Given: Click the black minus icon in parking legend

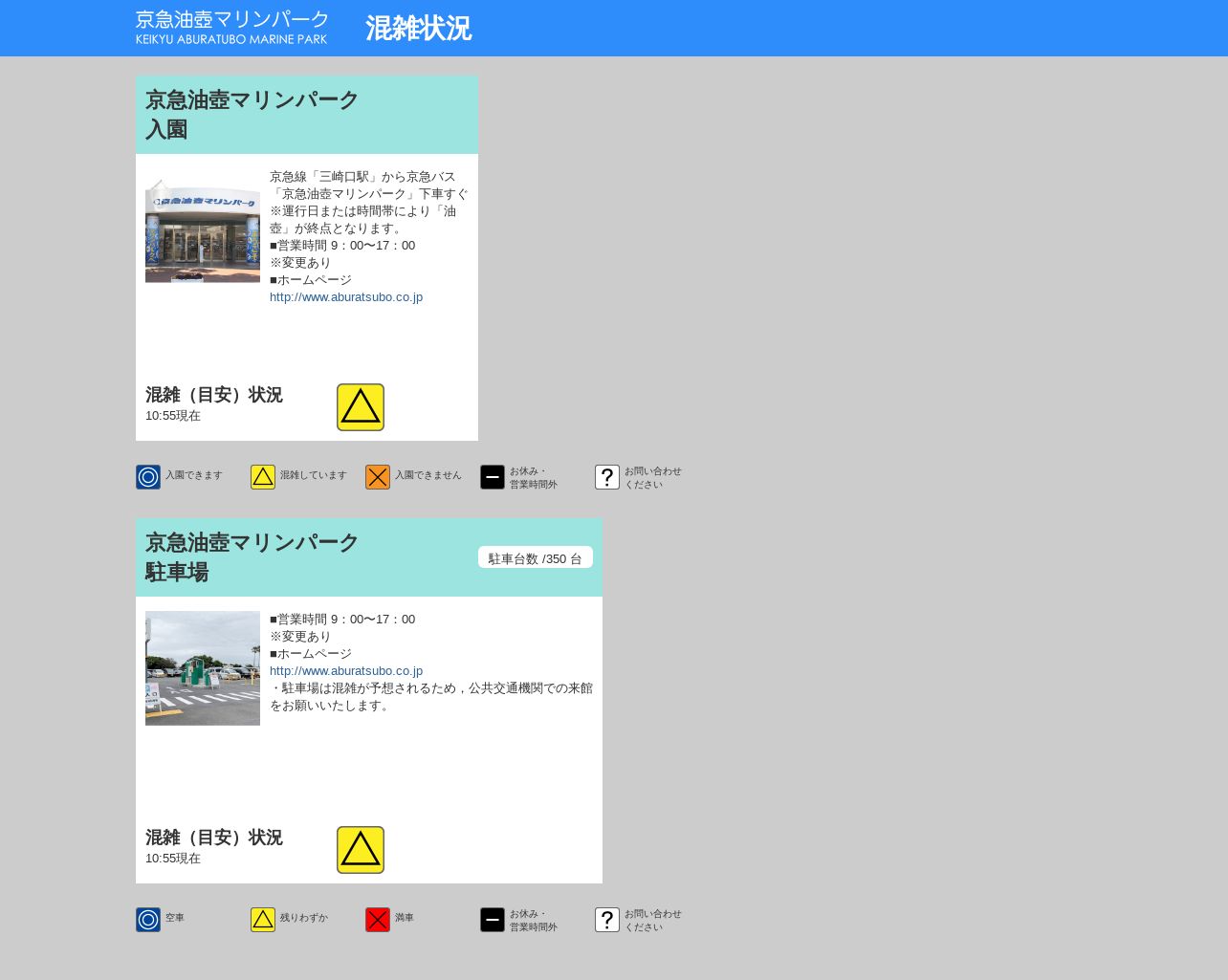Looking at the screenshot, I should [493, 920].
